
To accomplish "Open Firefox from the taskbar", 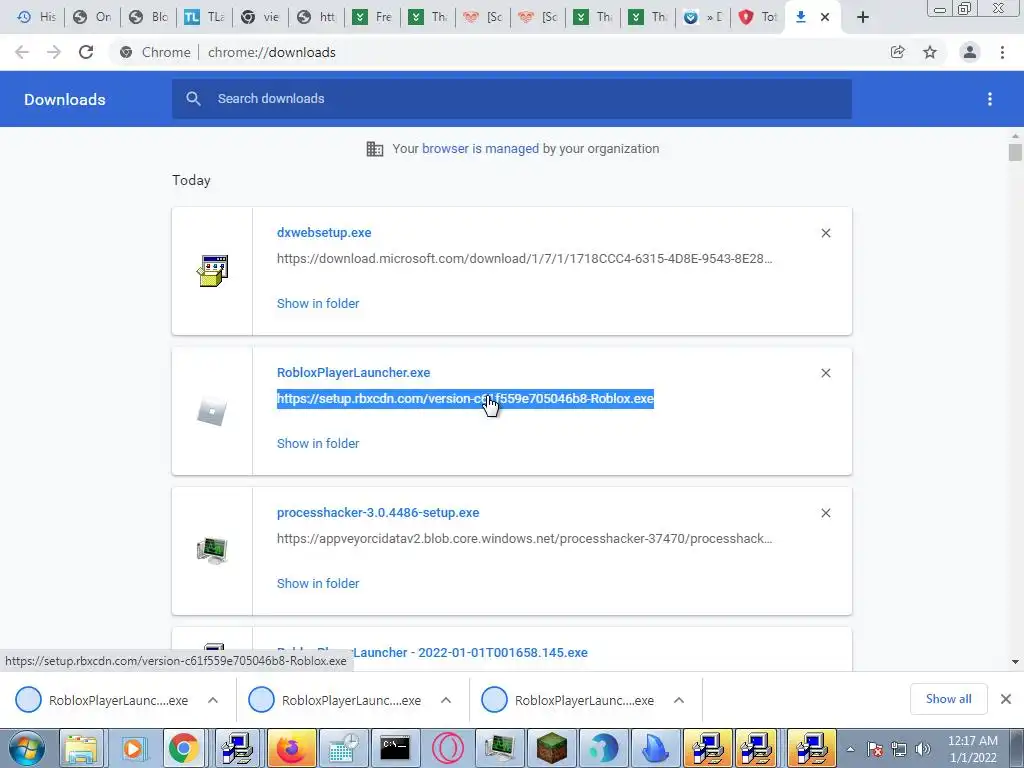I will tap(291, 748).
